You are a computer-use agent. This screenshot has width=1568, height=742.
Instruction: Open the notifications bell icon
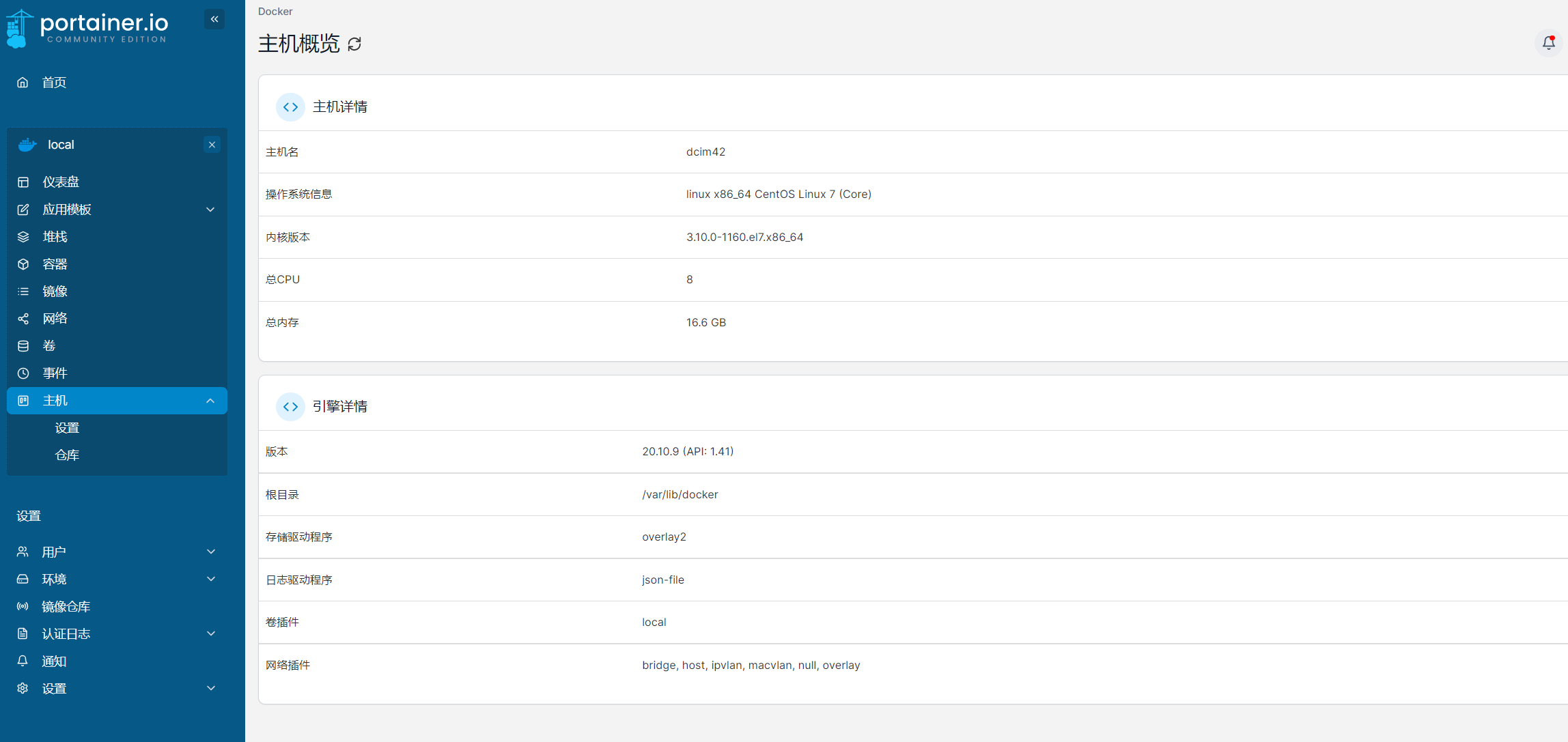[1548, 43]
